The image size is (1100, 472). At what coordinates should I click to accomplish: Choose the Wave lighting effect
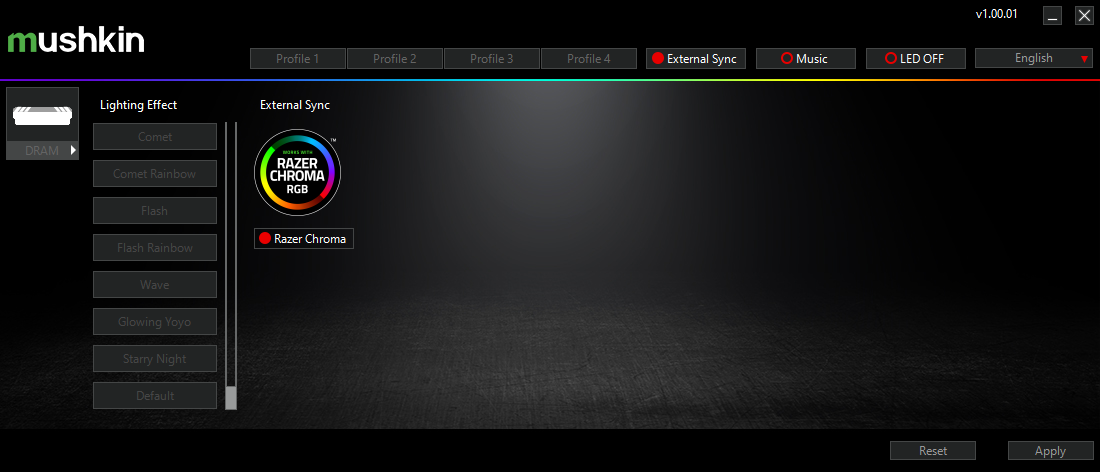155,285
